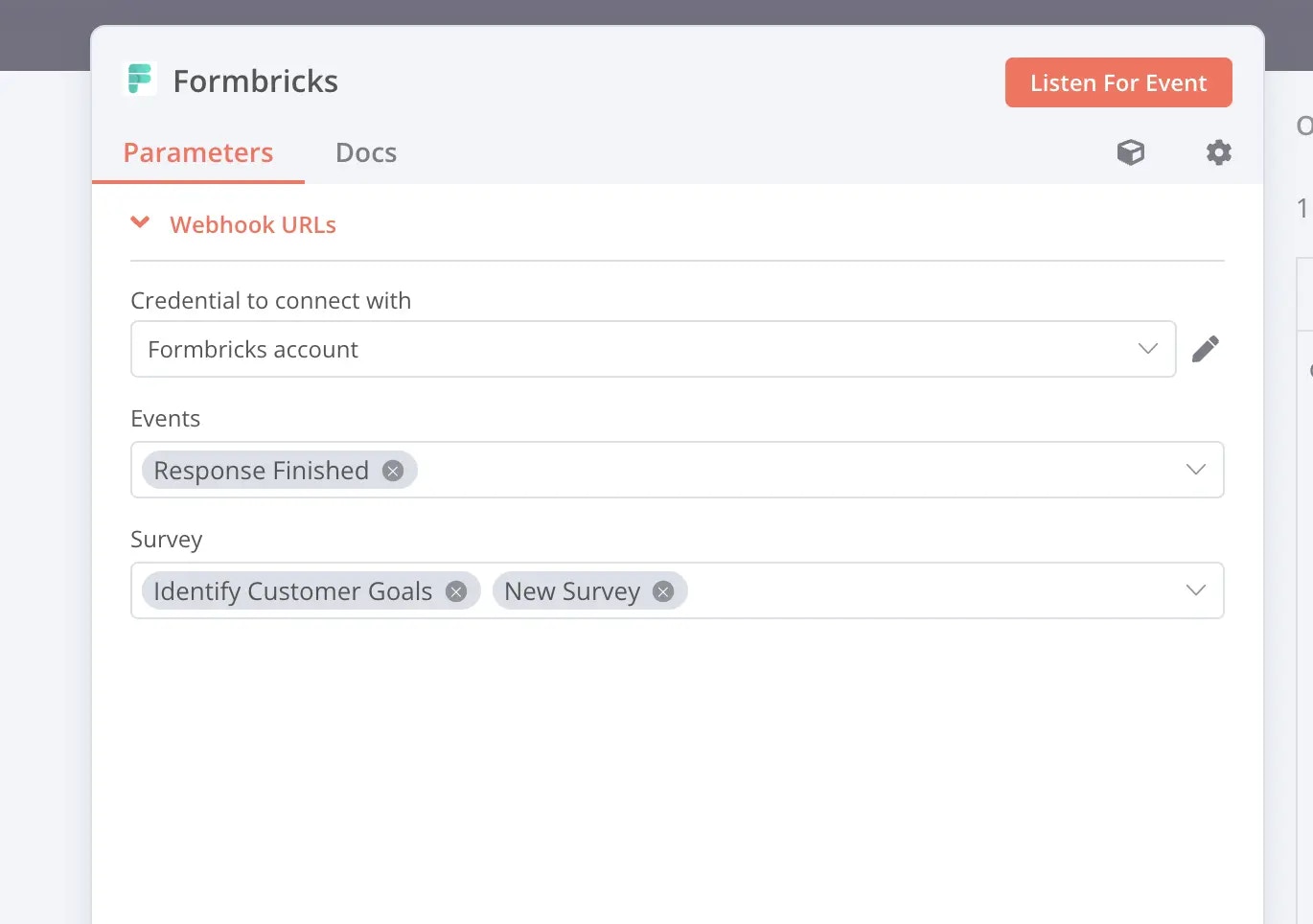The image size is (1313, 924).
Task: Click the Identify Customer Goals tag text
Action: tap(293, 591)
